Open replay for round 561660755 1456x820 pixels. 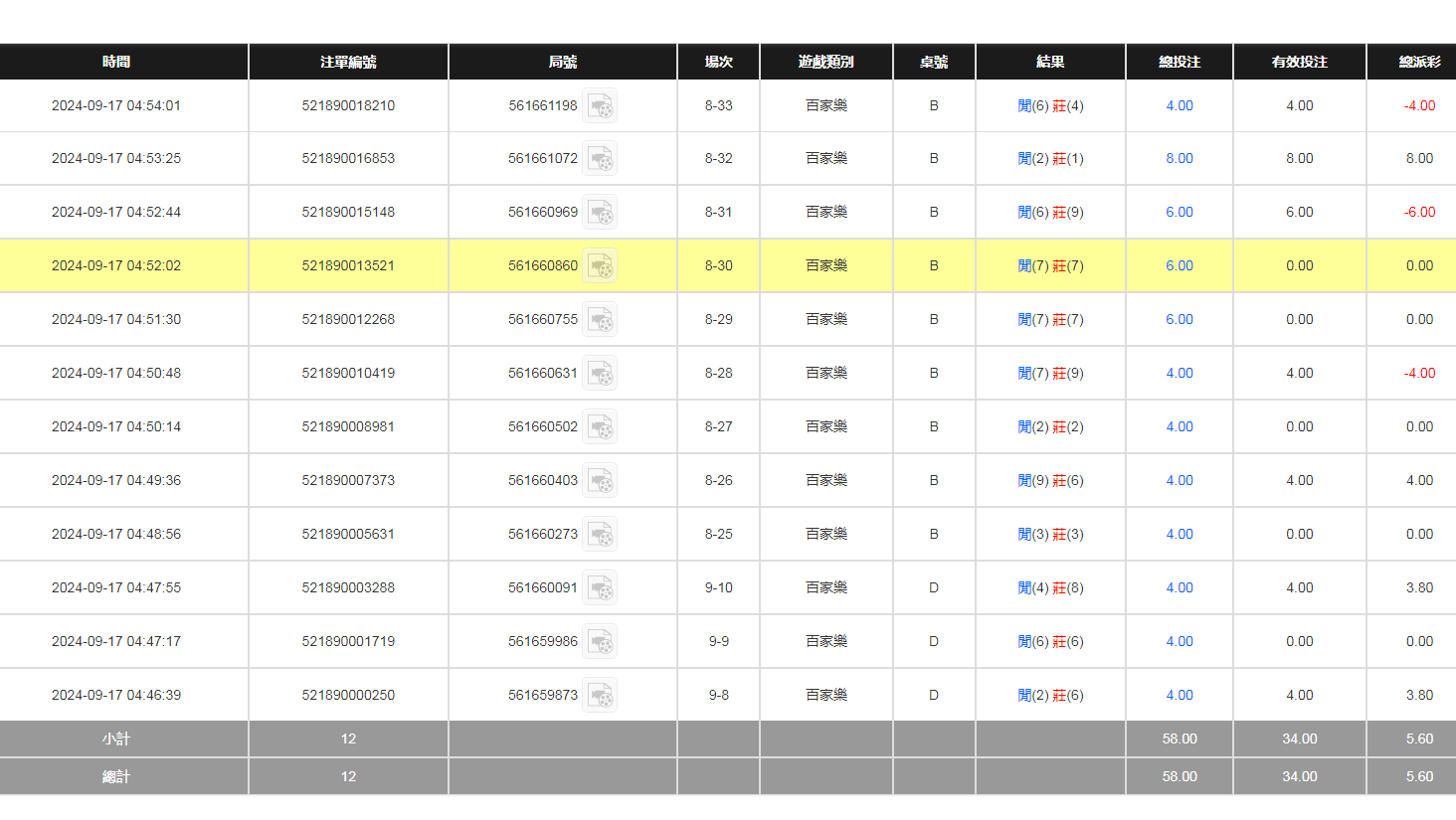tap(600, 320)
